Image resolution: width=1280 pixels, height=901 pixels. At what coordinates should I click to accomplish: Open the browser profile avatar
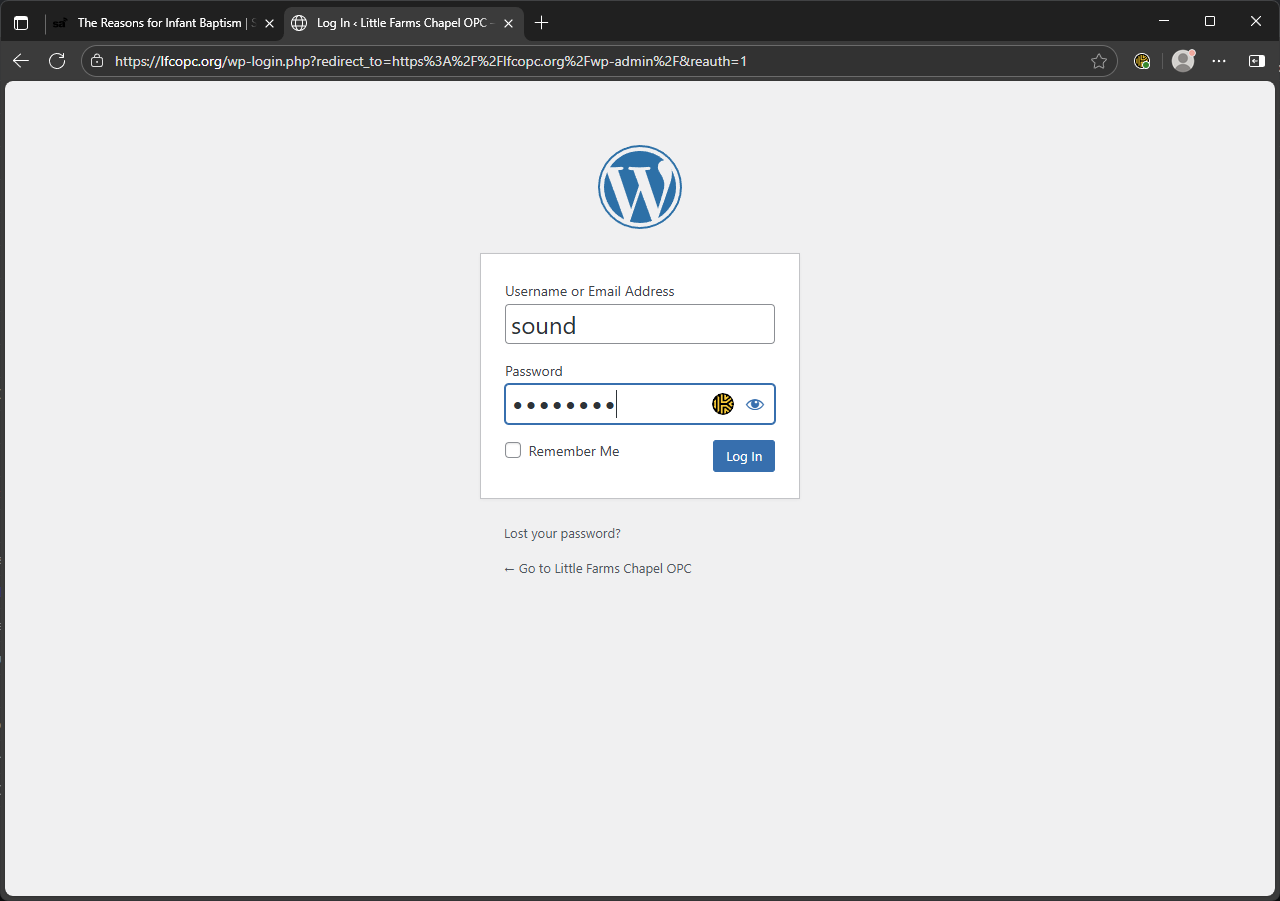pos(1183,61)
